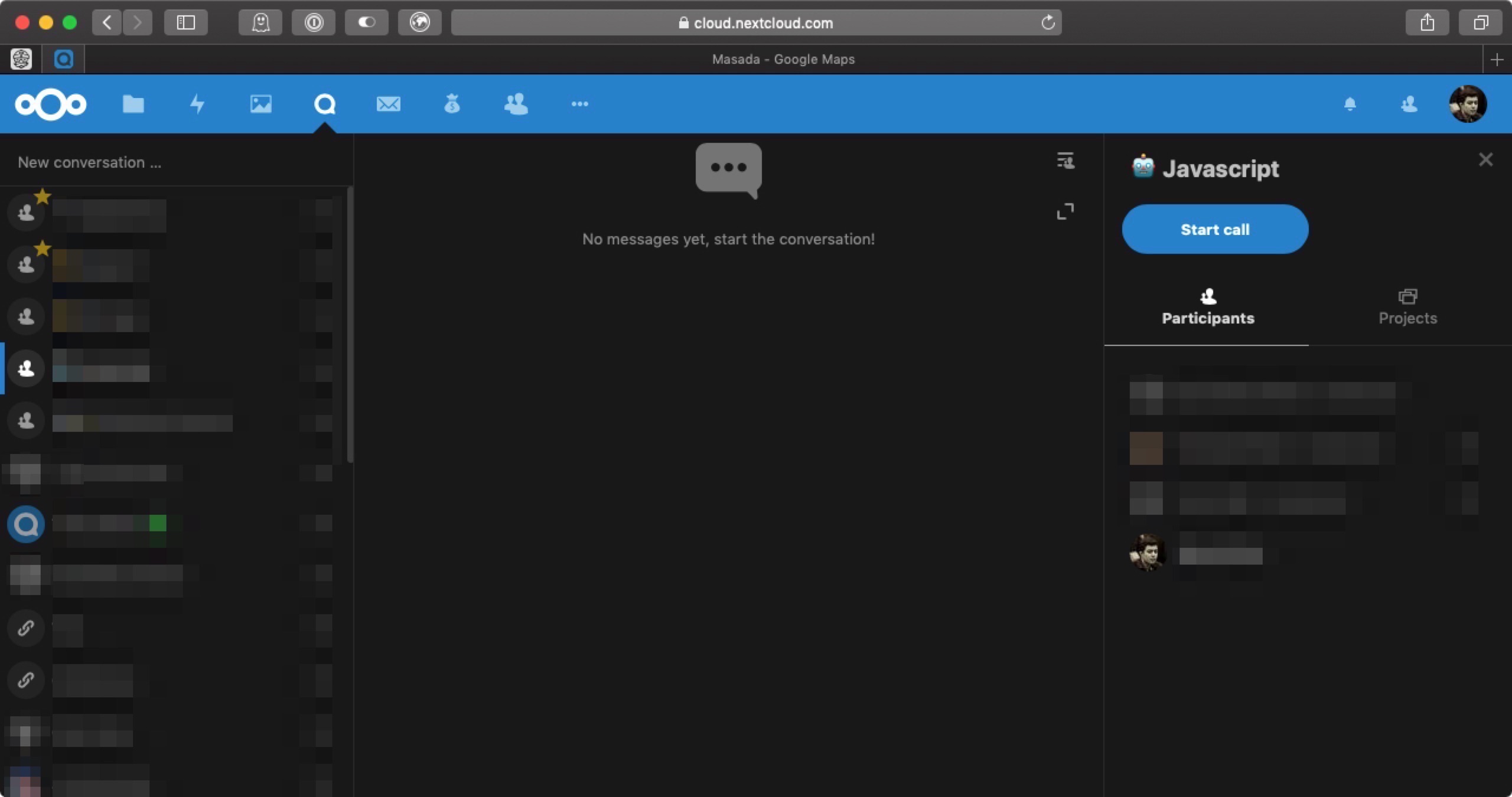
Task: Open the Talk-logo conversation in list
Action: 26,524
